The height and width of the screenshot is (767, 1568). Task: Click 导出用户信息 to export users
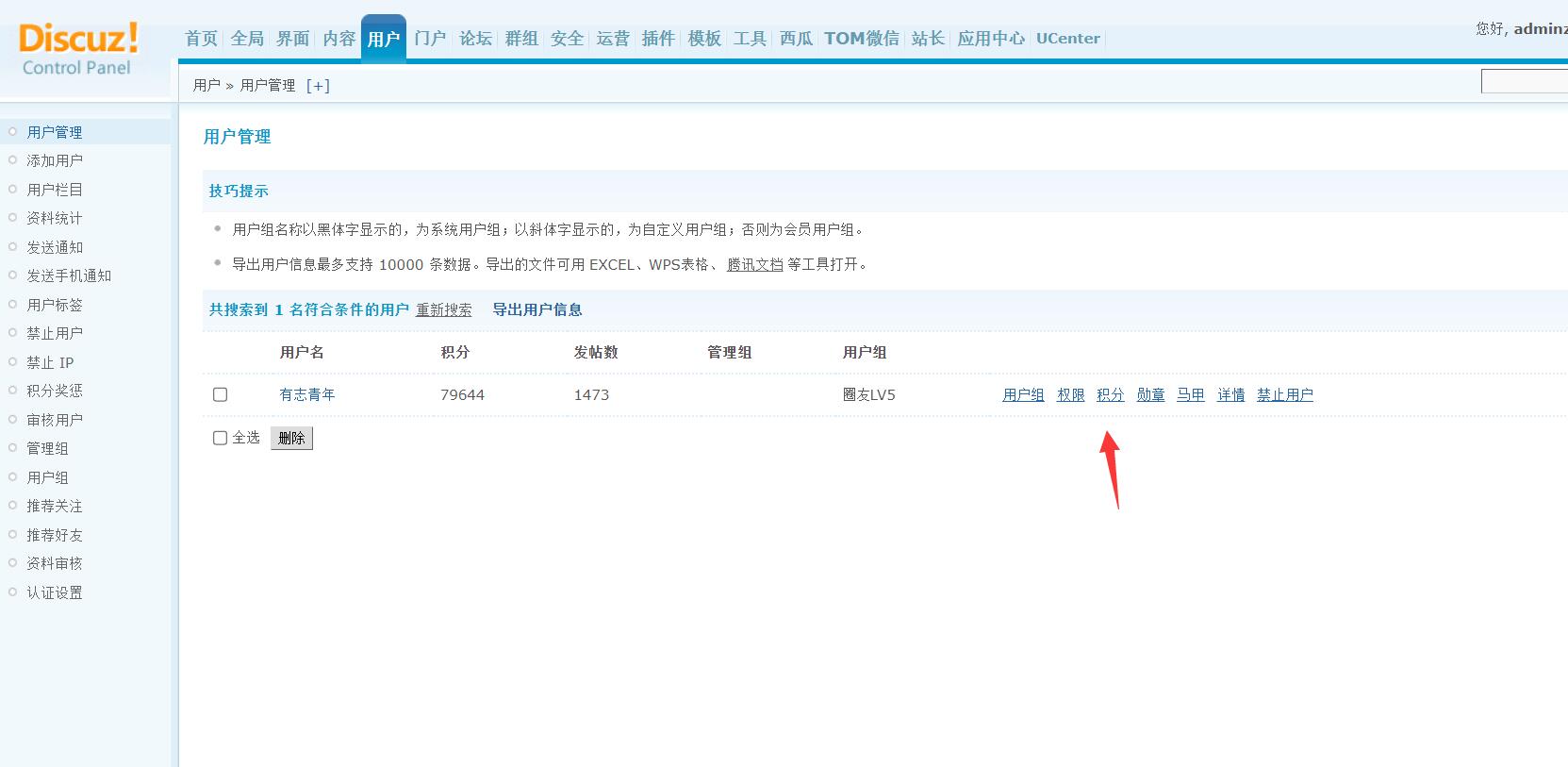537,309
